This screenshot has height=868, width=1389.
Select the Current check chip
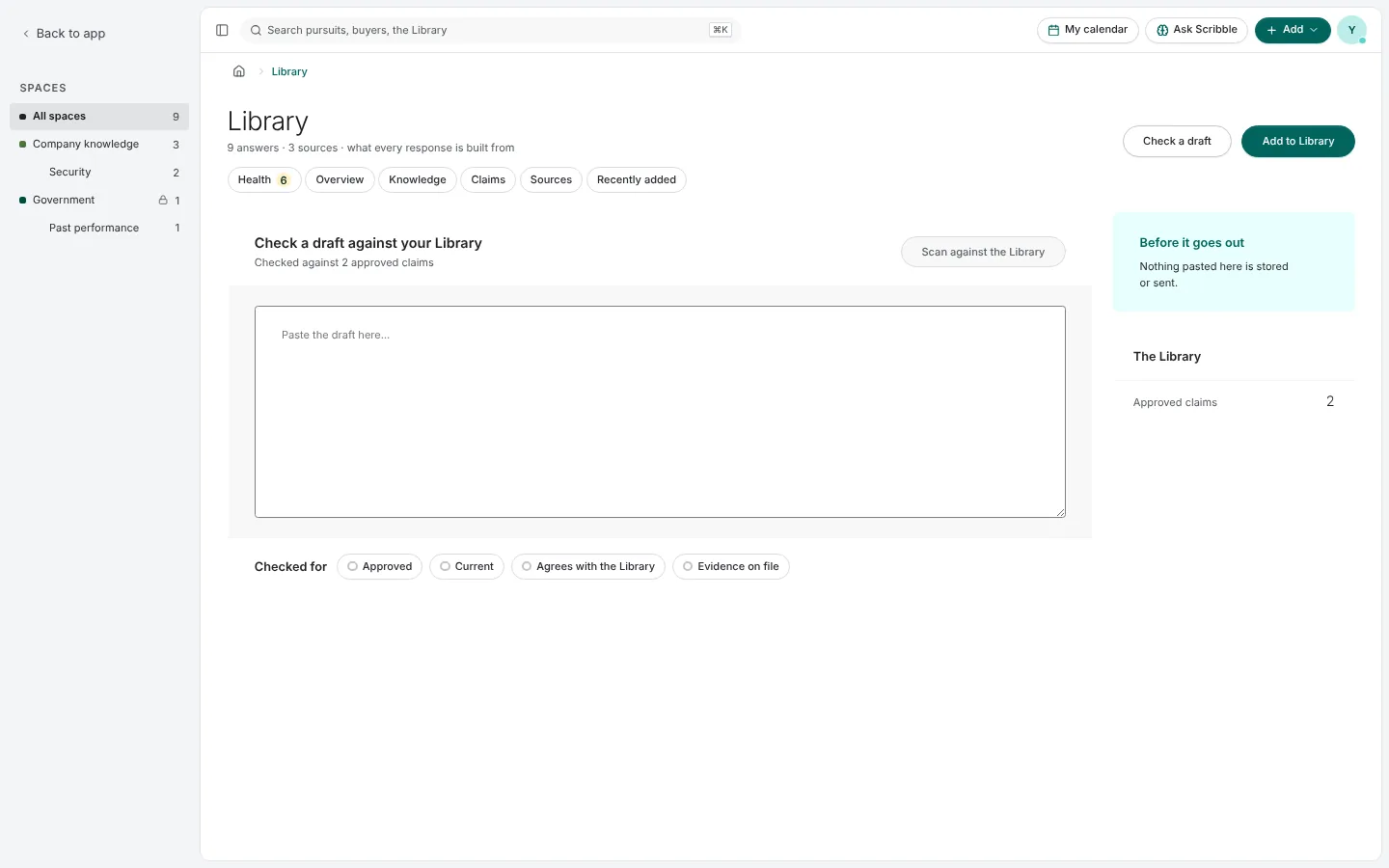tap(467, 567)
